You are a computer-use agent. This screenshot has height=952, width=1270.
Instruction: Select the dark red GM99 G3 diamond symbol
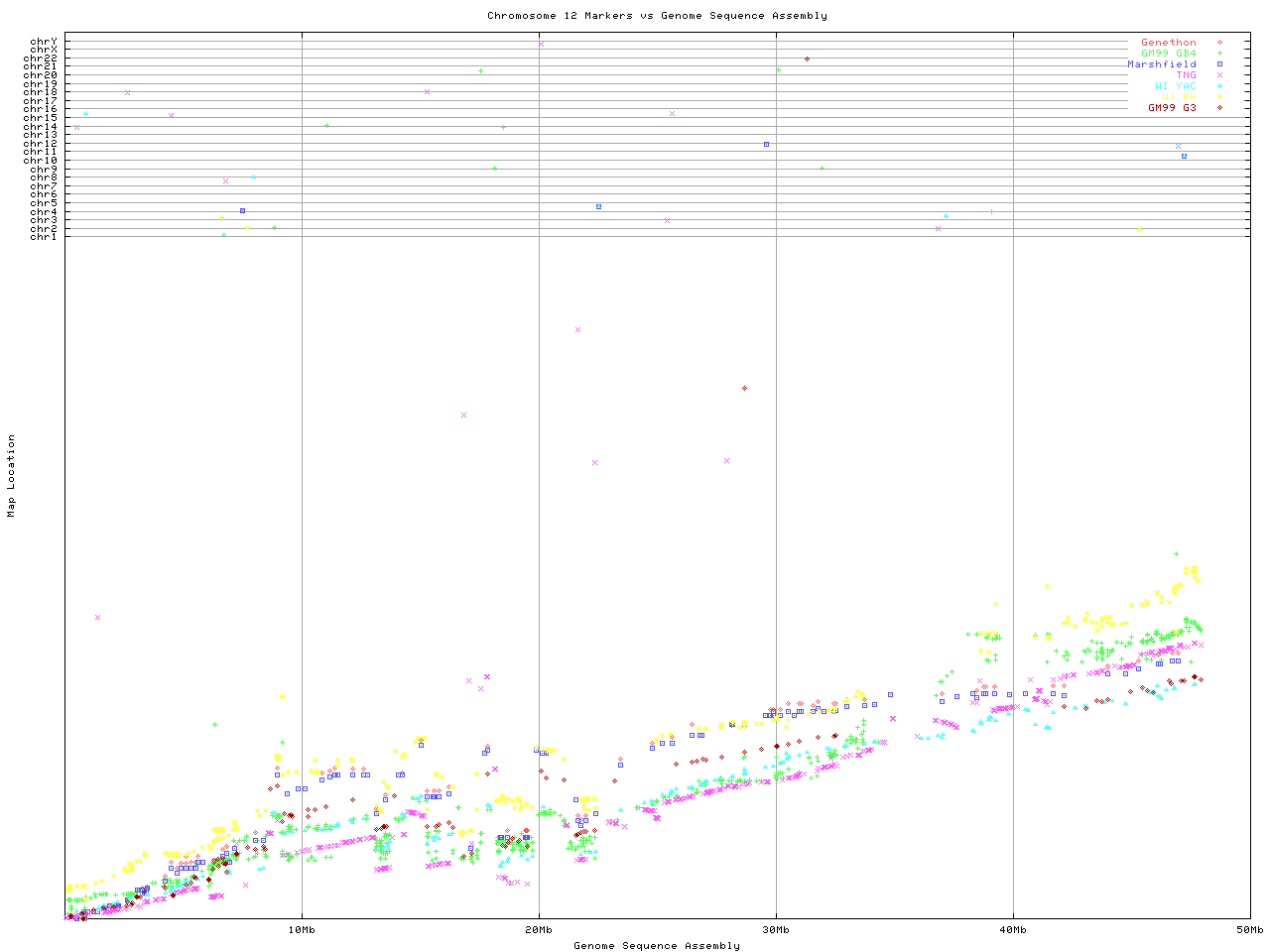click(x=1219, y=107)
